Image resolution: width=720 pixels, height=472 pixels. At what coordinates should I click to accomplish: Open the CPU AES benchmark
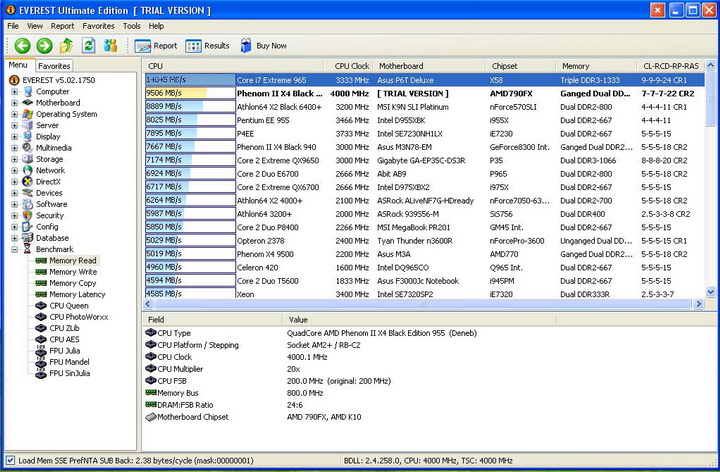(x=64, y=339)
